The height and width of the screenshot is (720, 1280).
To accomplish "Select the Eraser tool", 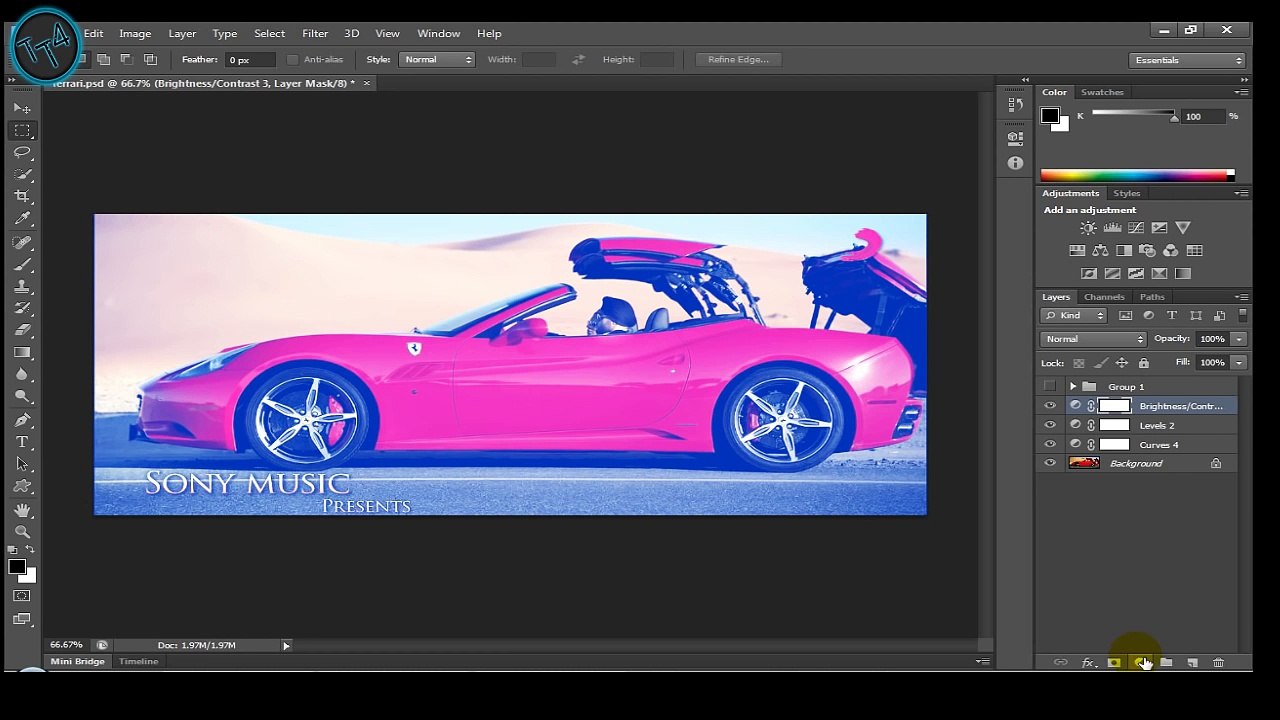I will click(x=22, y=330).
